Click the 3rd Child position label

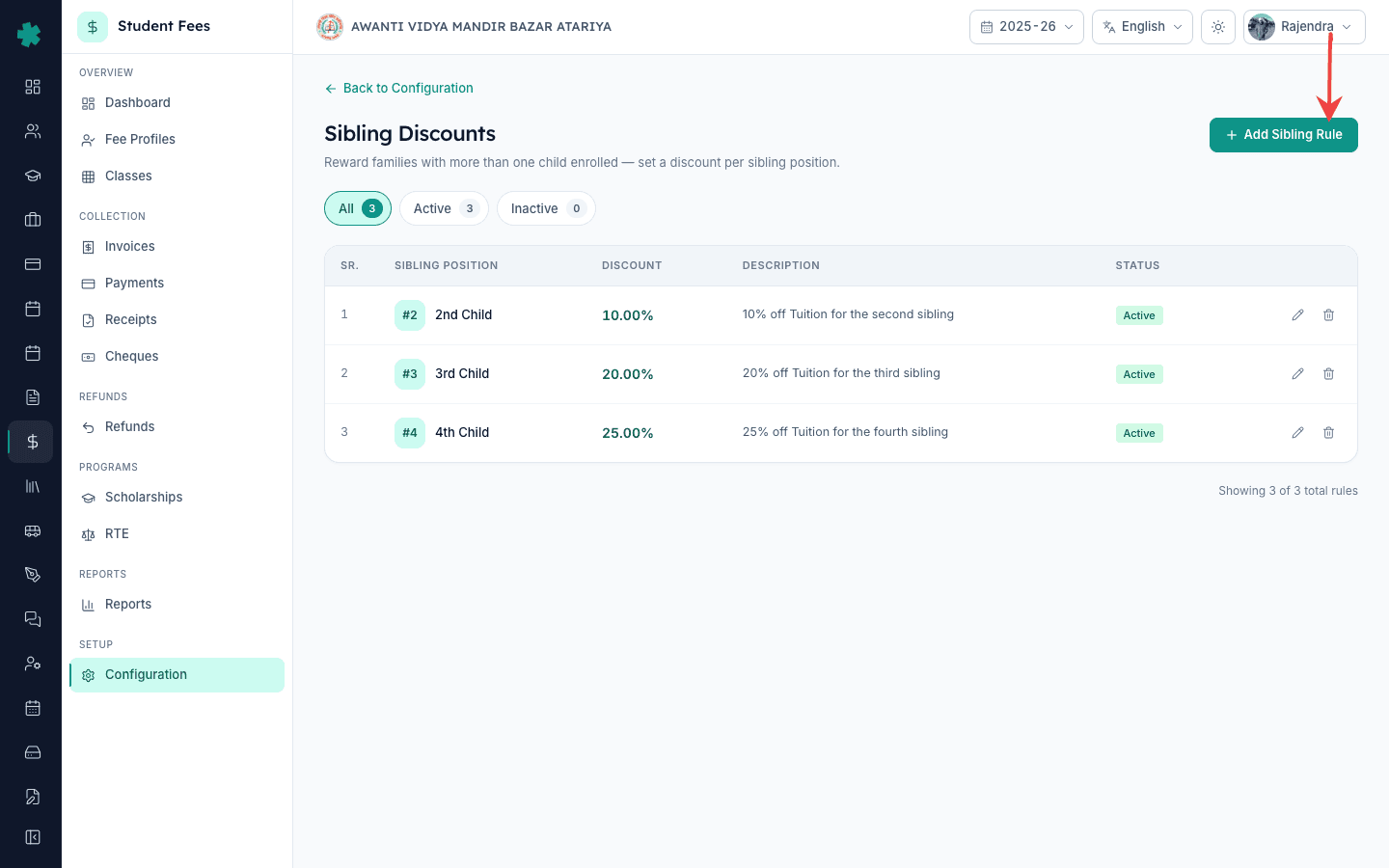tap(462, 373)
